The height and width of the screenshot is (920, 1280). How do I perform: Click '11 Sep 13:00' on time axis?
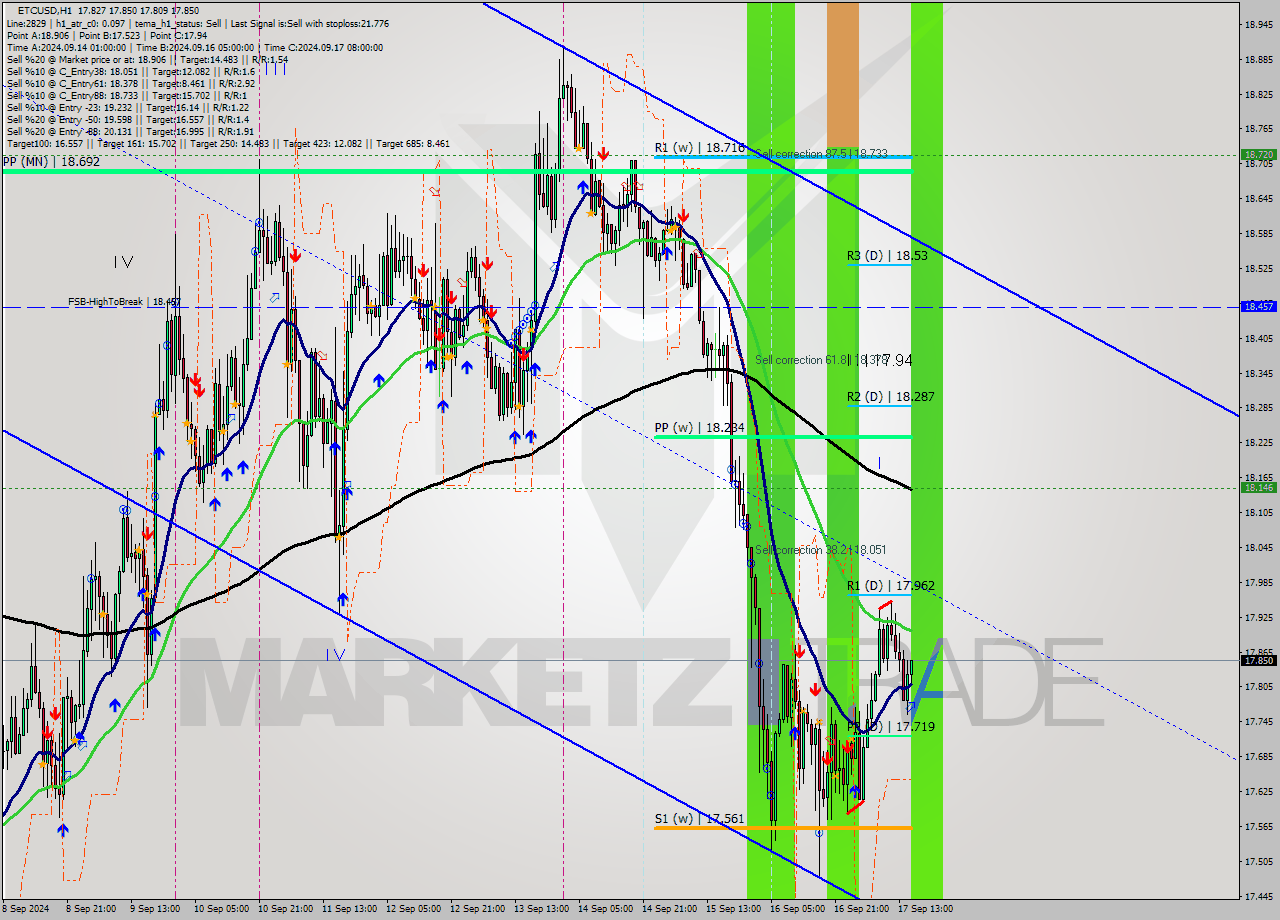point(350,909)
